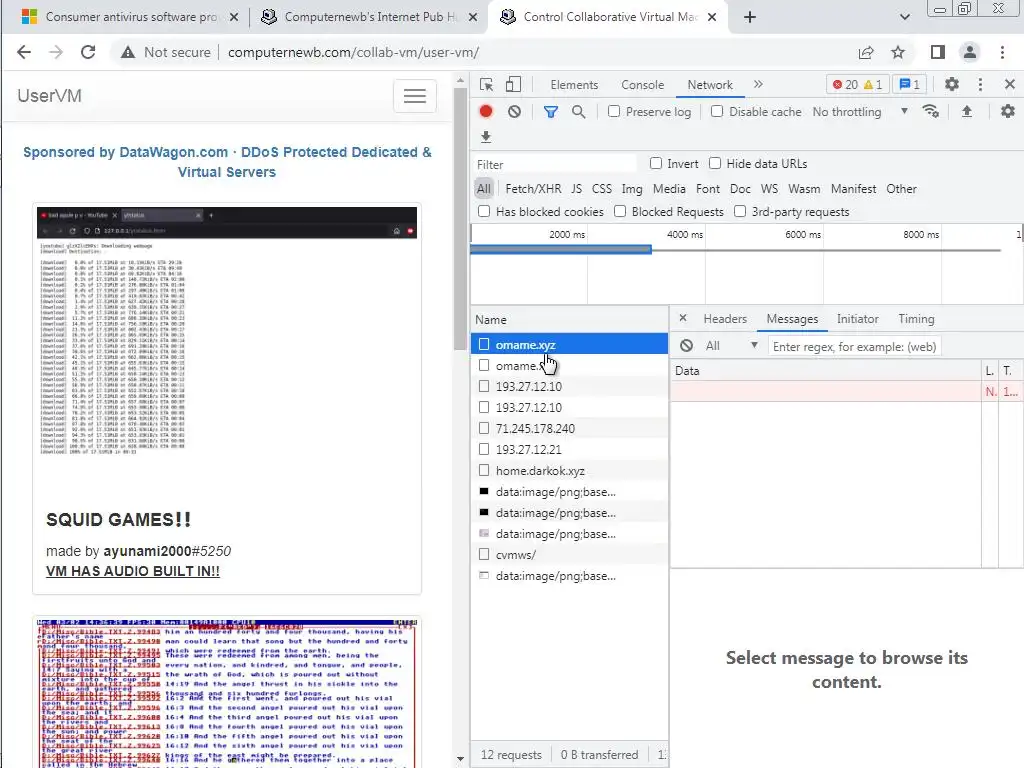View the Not secure site info
The width and height of the screenshot is (1024, 768).
click(x=166, y=52)
